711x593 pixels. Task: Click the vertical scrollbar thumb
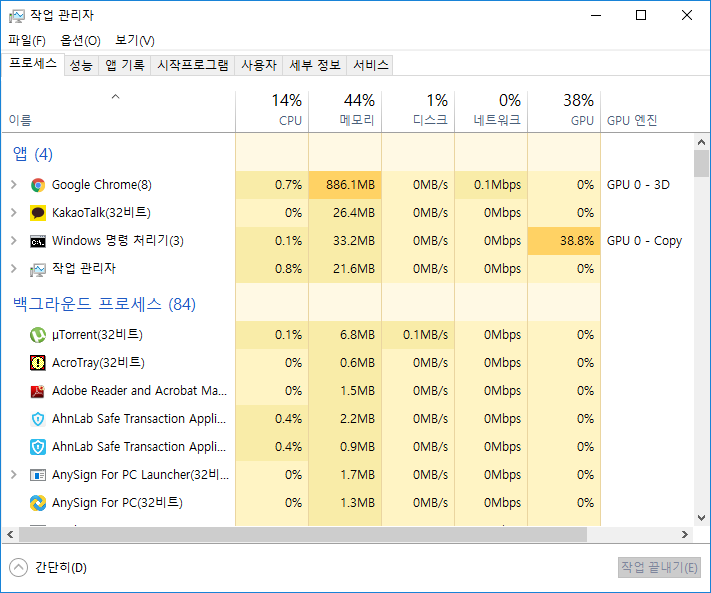tap(701, 164)
